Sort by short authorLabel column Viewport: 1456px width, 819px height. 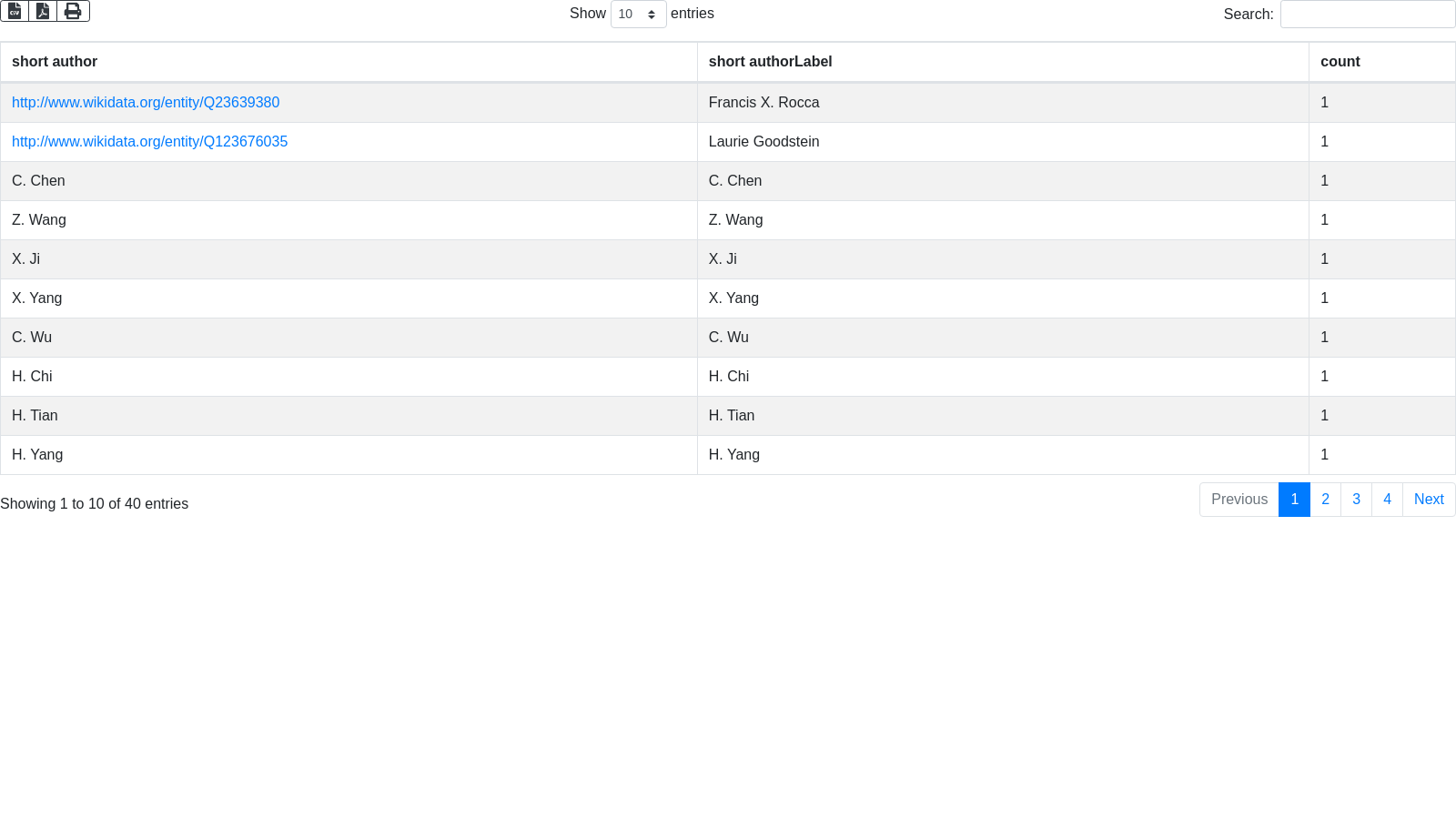click(x=770, y=62)
